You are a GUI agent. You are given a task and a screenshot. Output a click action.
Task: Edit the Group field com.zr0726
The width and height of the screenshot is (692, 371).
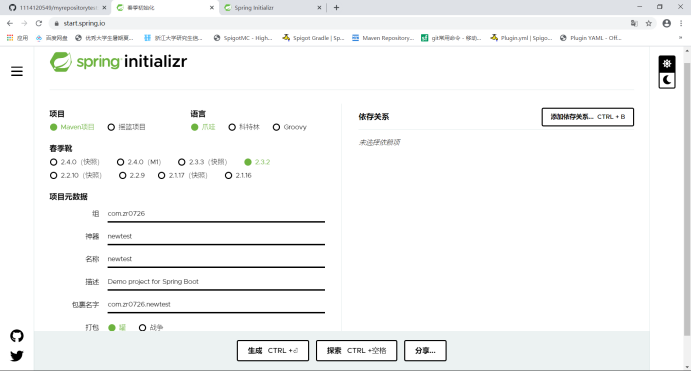point(216,214)
